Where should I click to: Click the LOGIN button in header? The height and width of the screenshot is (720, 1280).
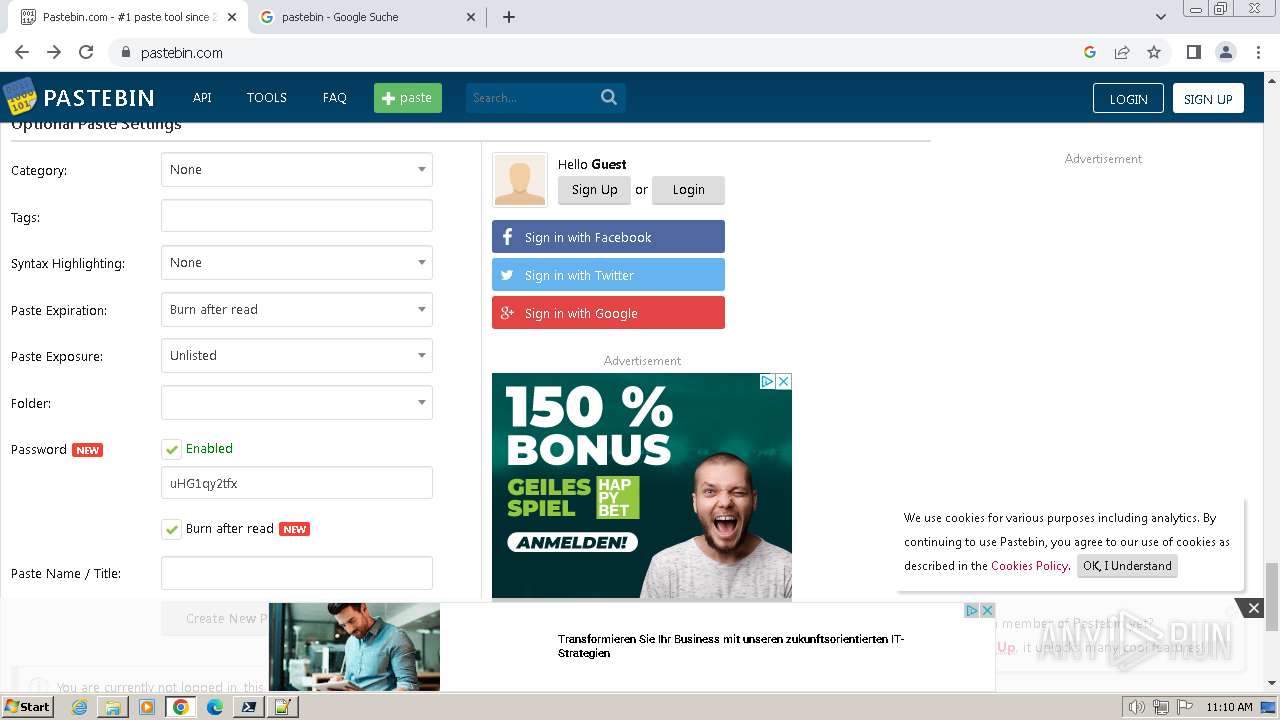point(1128,98)
